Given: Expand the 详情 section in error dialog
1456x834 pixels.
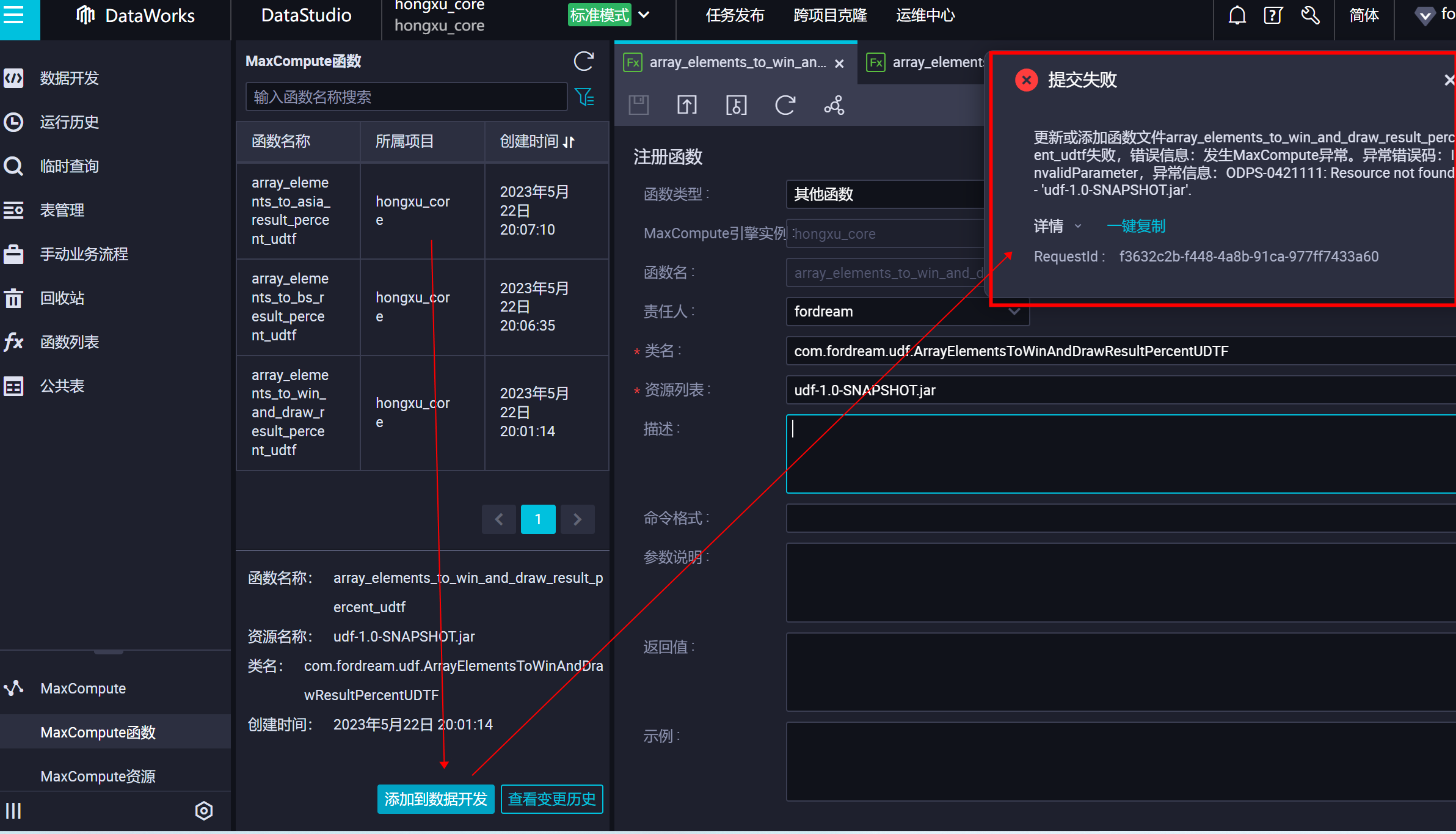Looking at the screenshot, I should [x=1057, y=226].
